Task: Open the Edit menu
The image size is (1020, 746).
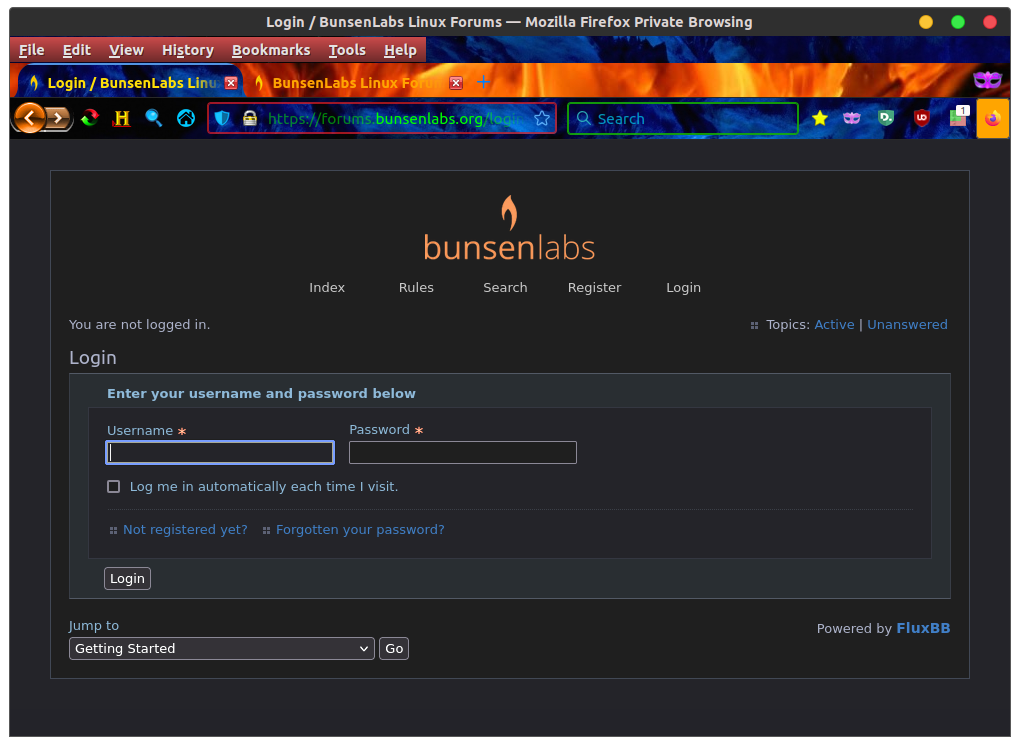Action: pyautogui.click(x=77, y=50)
